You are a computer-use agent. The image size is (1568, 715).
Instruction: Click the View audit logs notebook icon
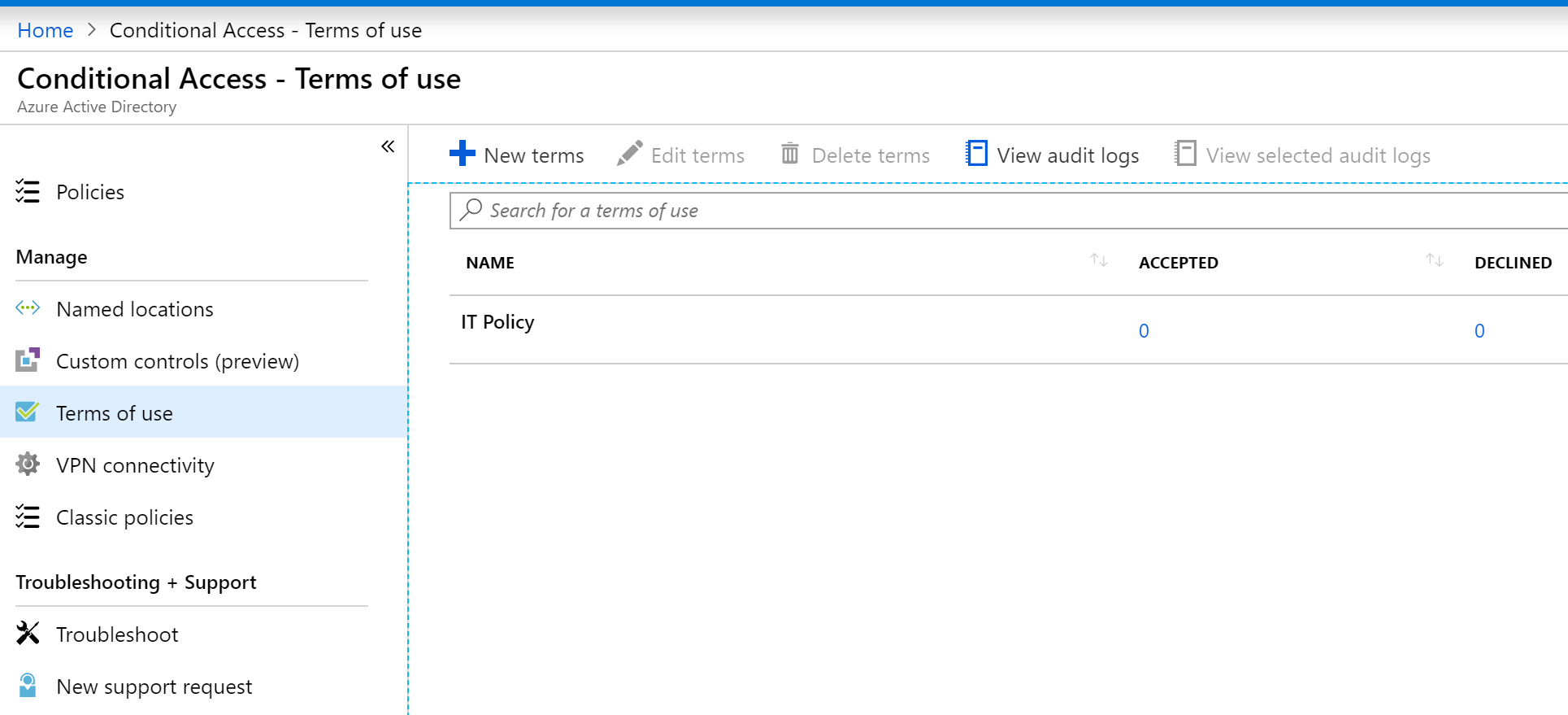[976, 153]
